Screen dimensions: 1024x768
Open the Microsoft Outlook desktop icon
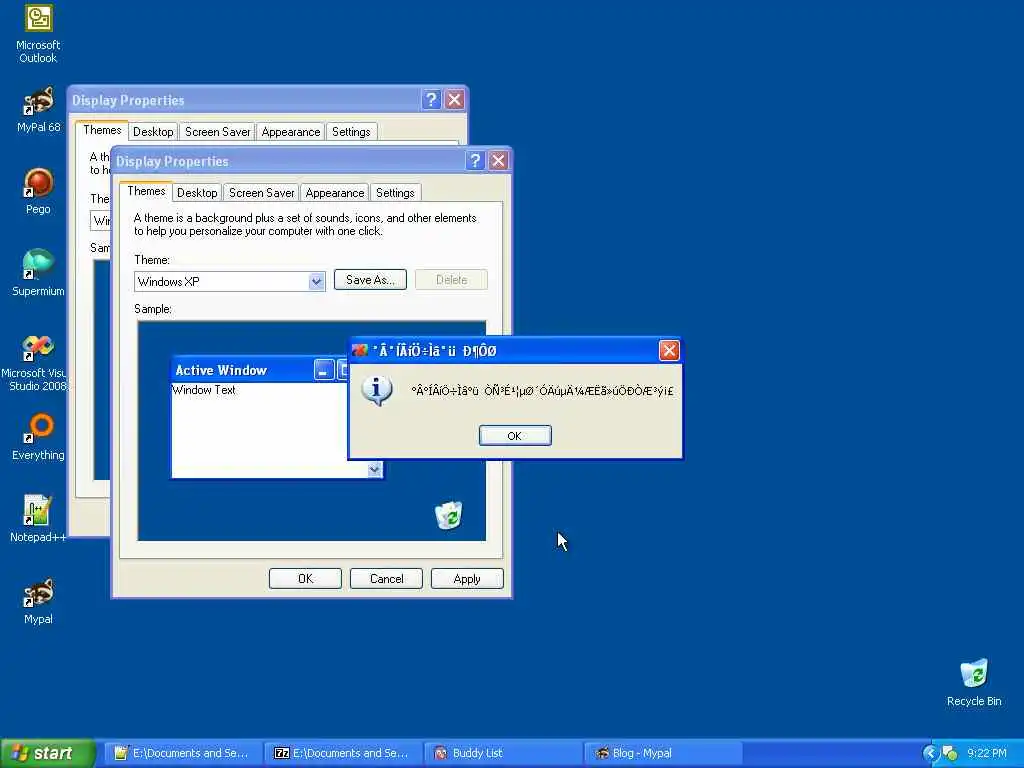tap(39, 34)
